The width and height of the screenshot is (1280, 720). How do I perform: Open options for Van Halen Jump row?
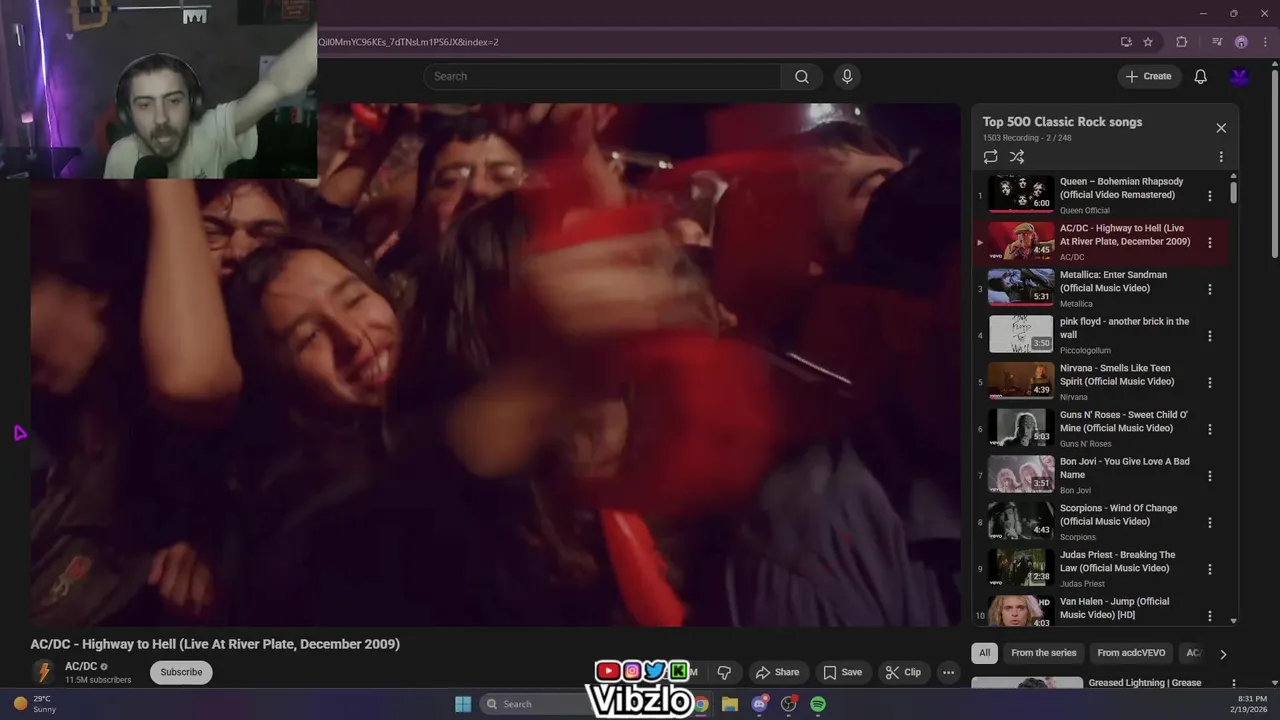(1210, 616)
